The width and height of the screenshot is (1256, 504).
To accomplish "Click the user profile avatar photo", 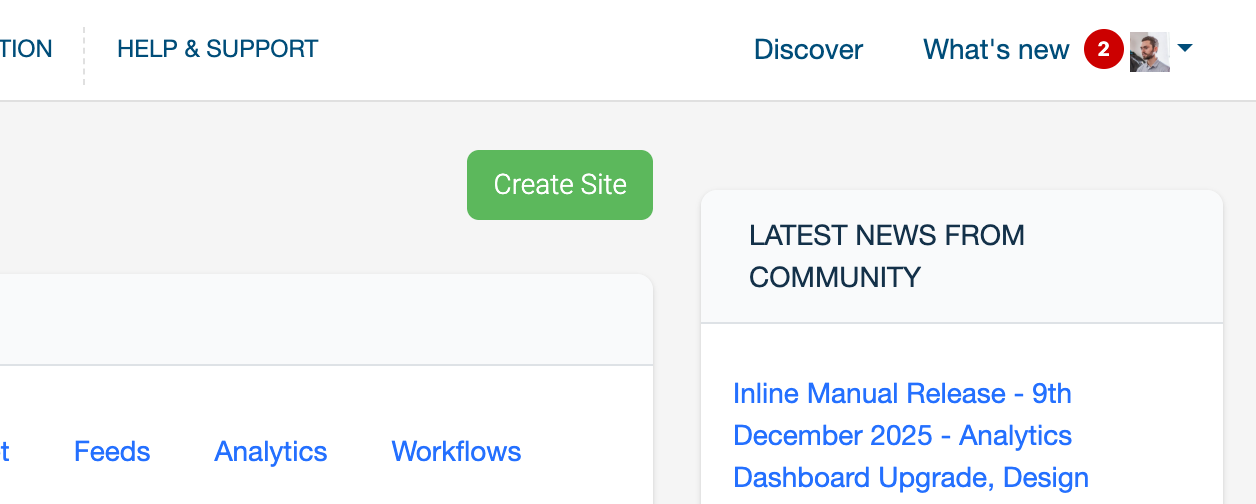I will [x=1149, y=51].
